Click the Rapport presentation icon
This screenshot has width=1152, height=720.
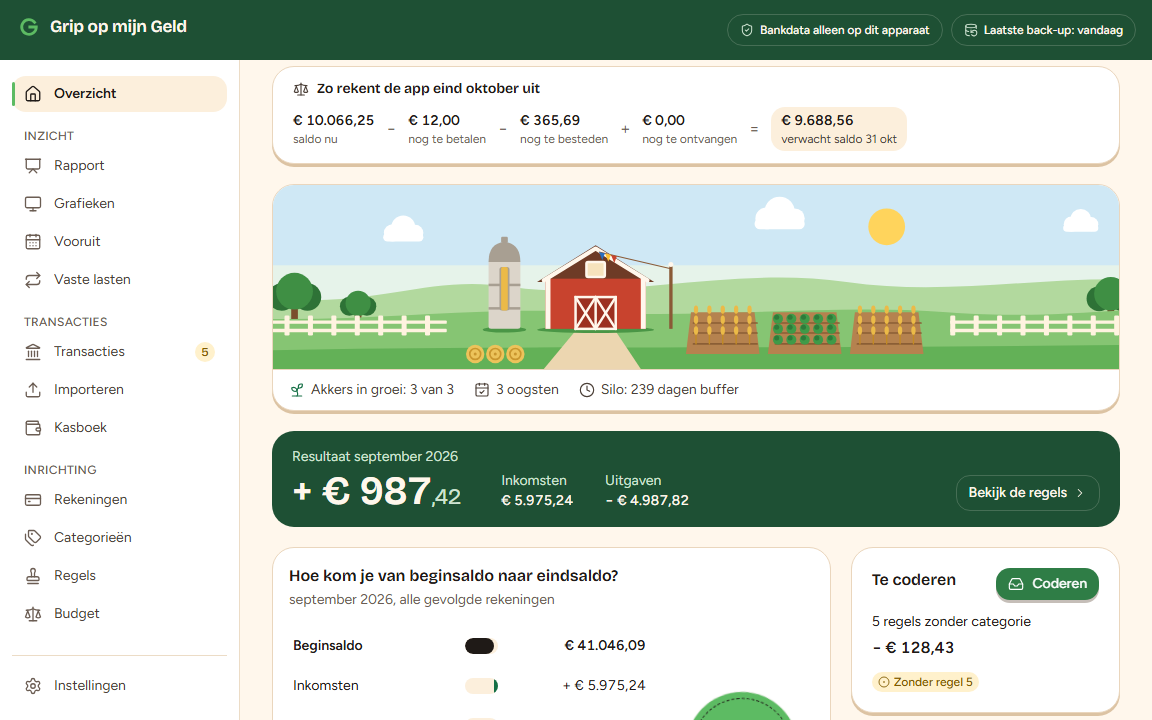point(33,166)
